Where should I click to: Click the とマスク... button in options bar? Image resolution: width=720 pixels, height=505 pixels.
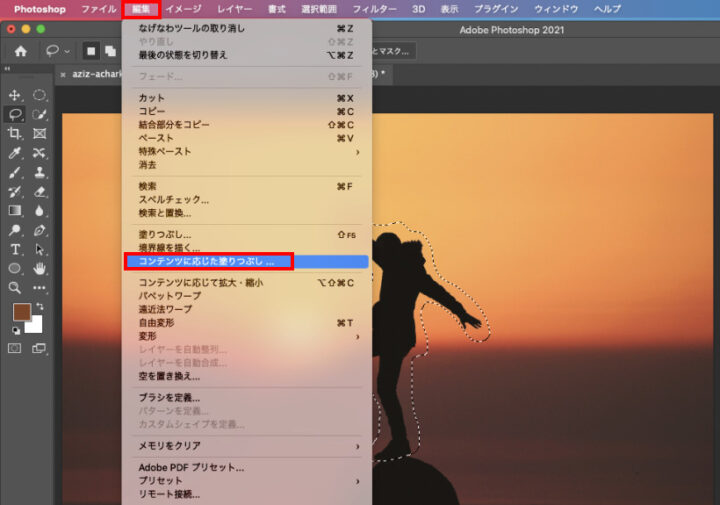394,51
